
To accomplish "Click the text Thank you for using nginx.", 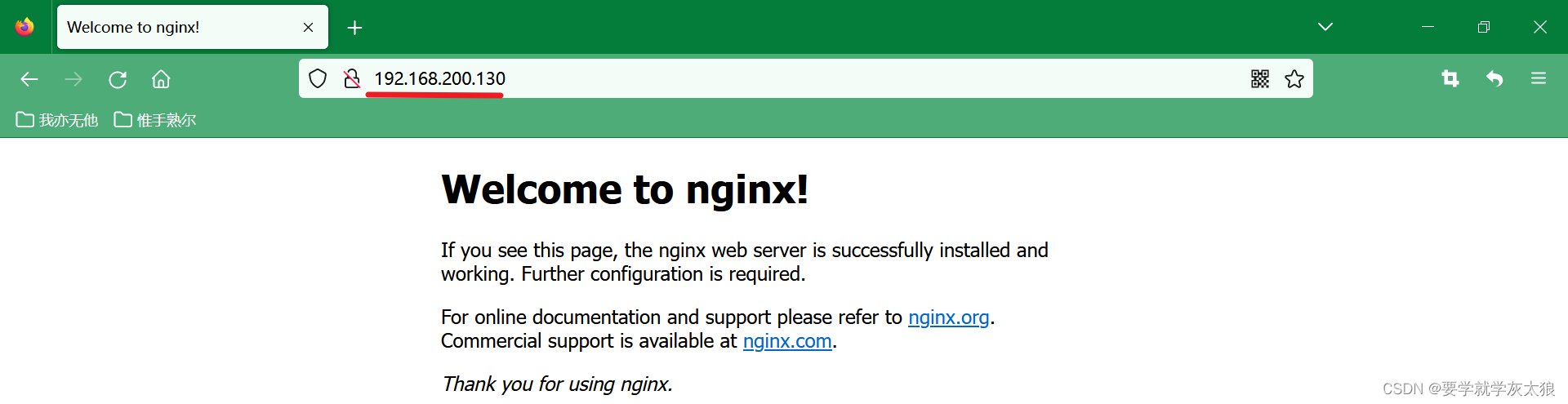I will [557, 384].
